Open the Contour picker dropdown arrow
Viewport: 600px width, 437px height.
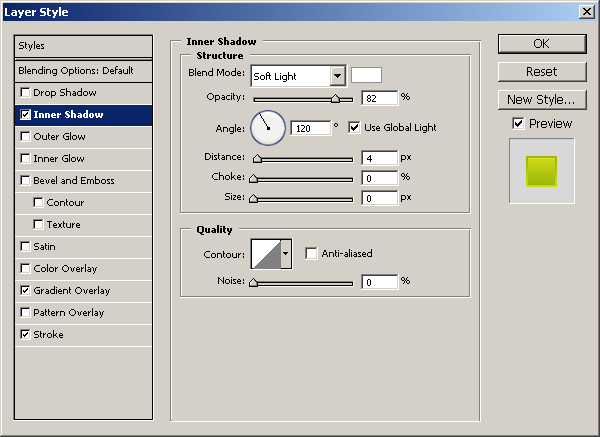pos(286,254)
